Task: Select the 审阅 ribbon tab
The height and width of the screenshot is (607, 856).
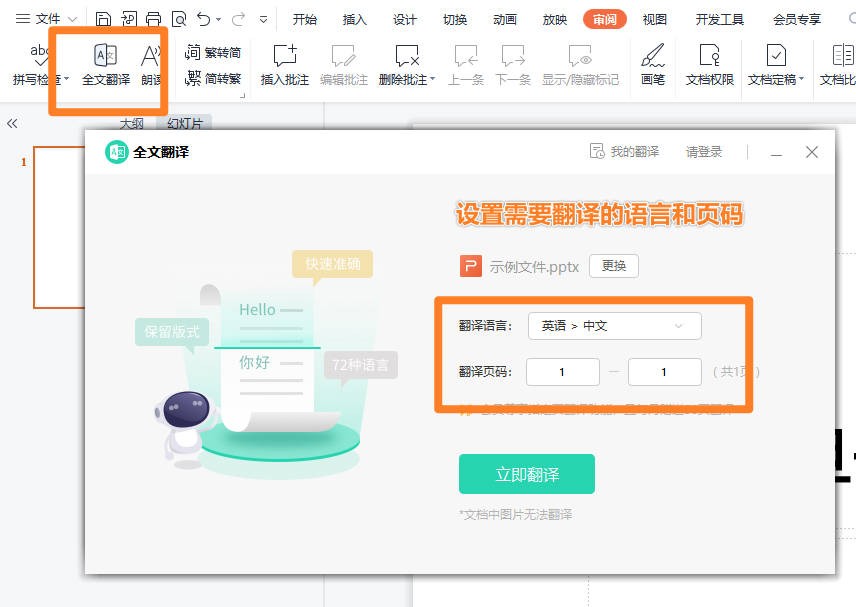Action: click(x=605, y=20)
